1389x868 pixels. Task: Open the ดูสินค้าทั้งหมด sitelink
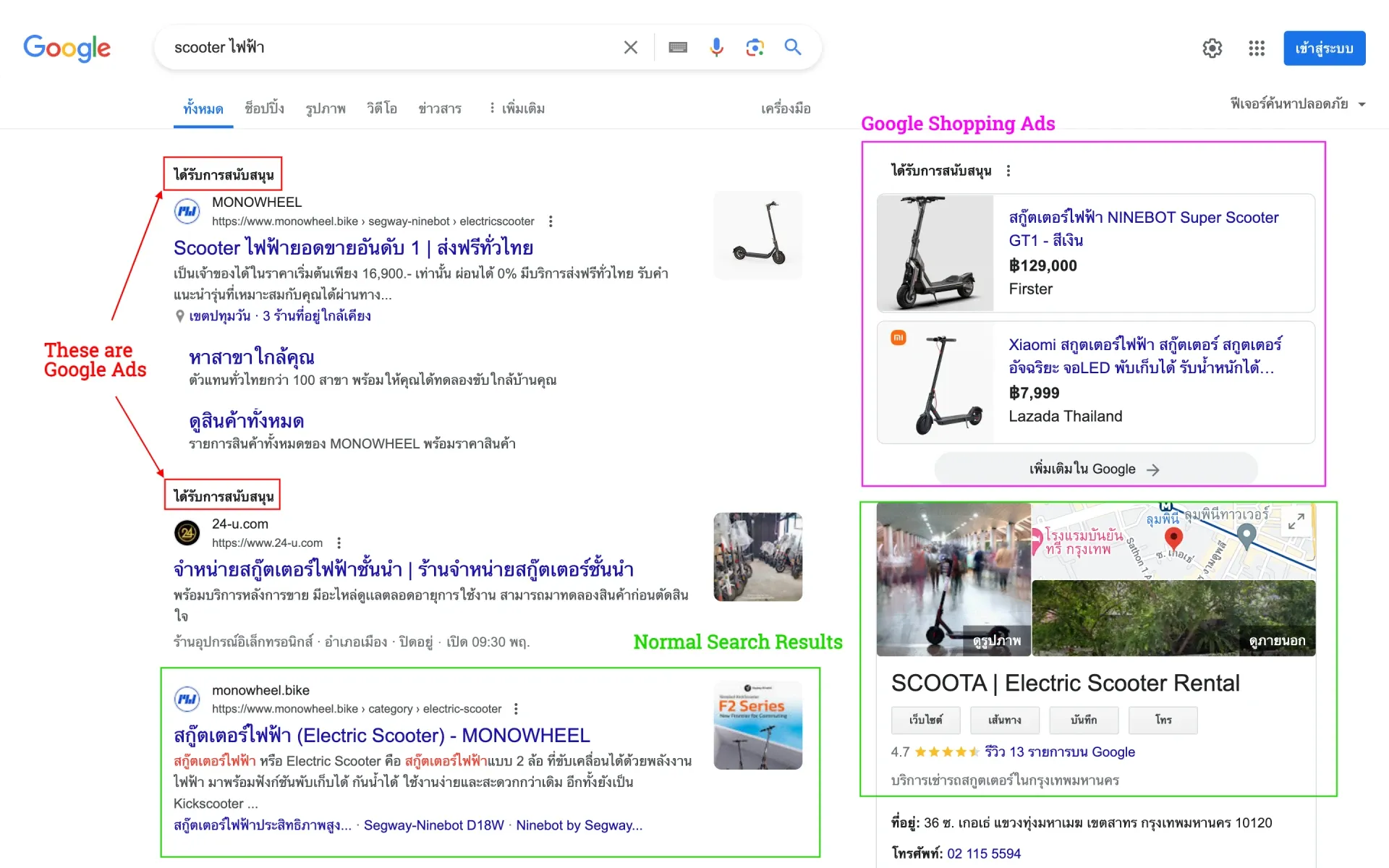pyautogui.click(x=246, y=421)
